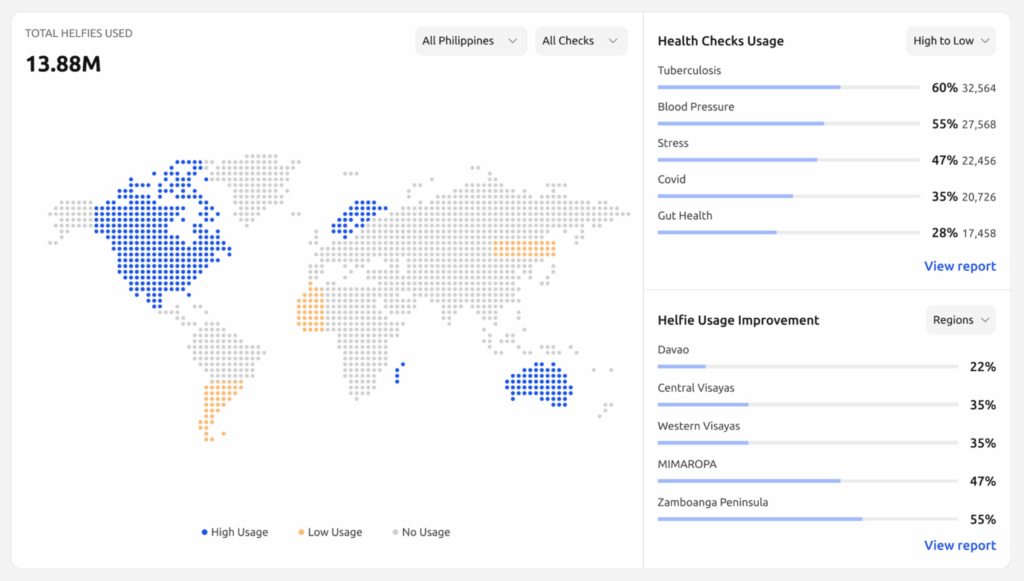Open the Regions dropdown
Viewport: 1024px width, 581px height.
(960, 320)
